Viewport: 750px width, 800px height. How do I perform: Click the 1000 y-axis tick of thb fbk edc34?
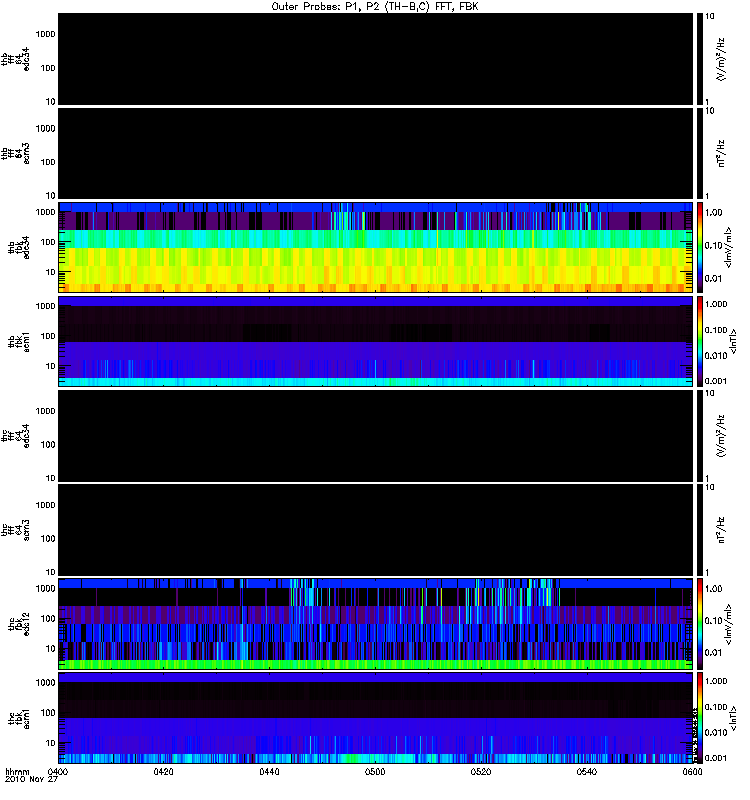[45, 212]
